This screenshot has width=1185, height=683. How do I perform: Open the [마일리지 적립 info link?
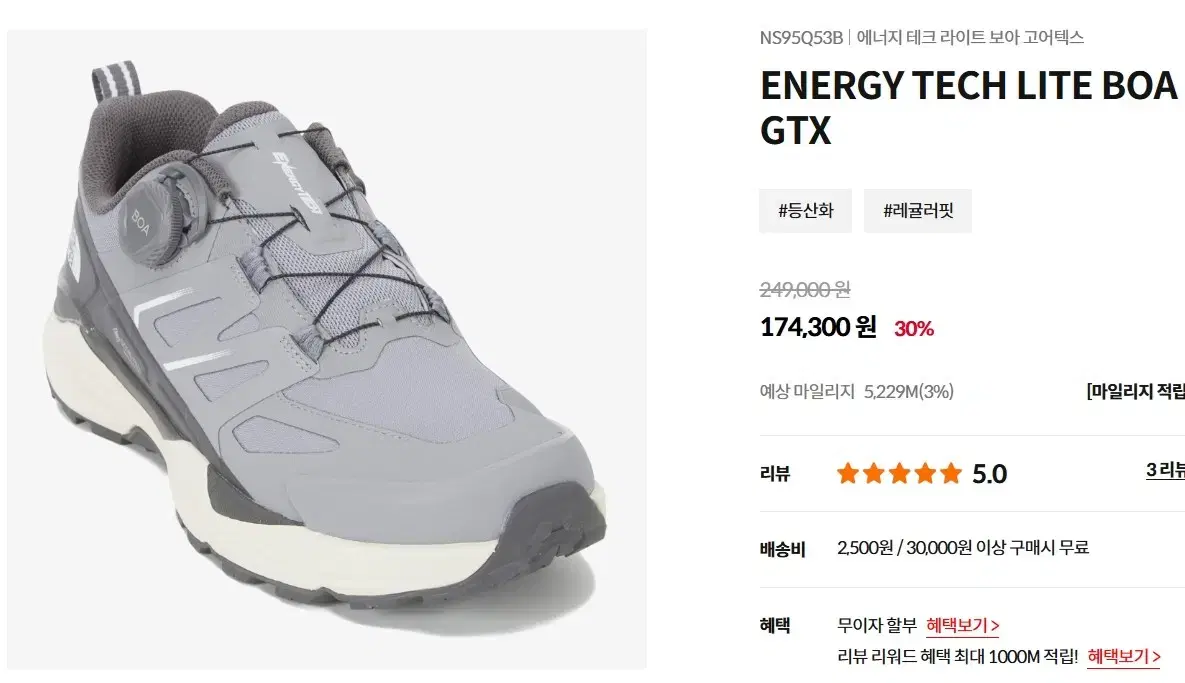(1135, 391)
